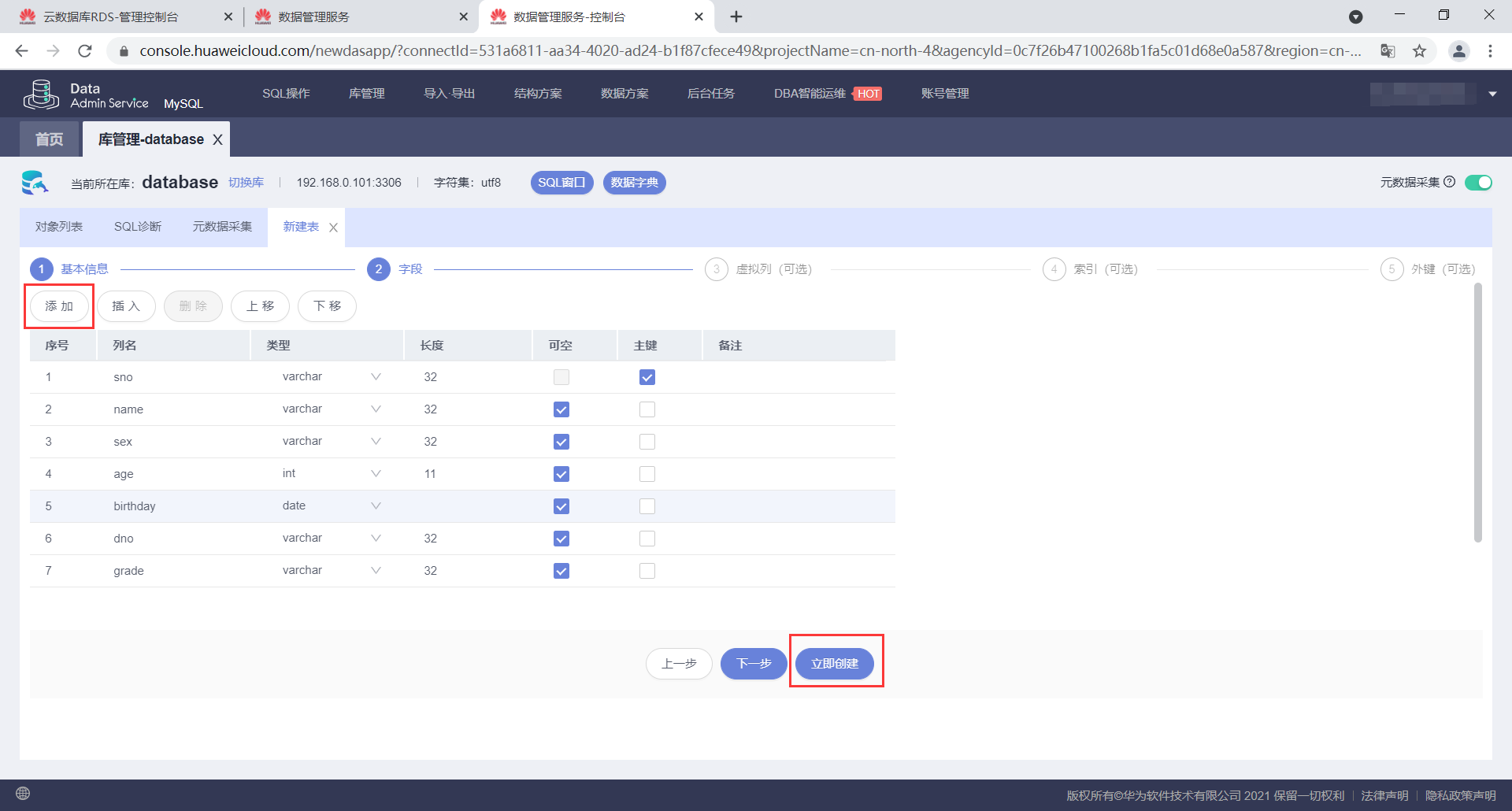
Task: Open type dropdown for name row
Action: click(376, 409)
